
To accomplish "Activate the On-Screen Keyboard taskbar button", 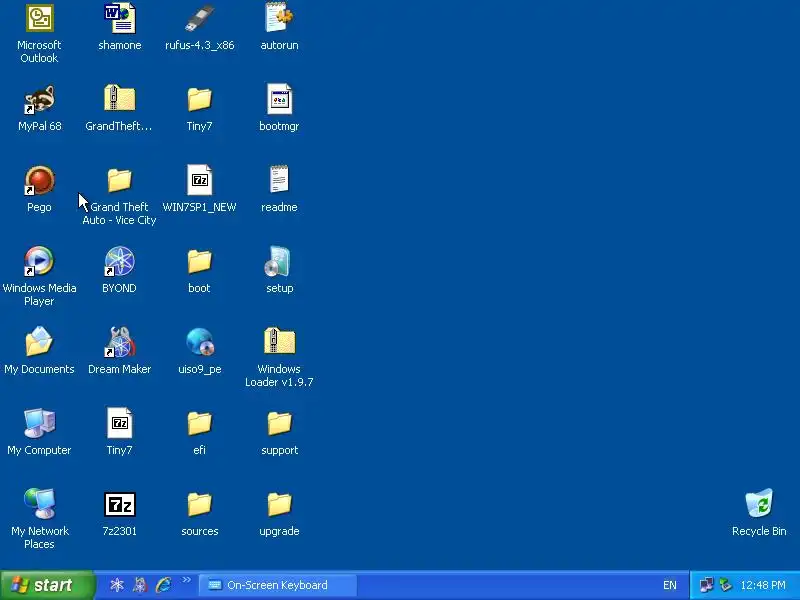I will tap(278, 585).
